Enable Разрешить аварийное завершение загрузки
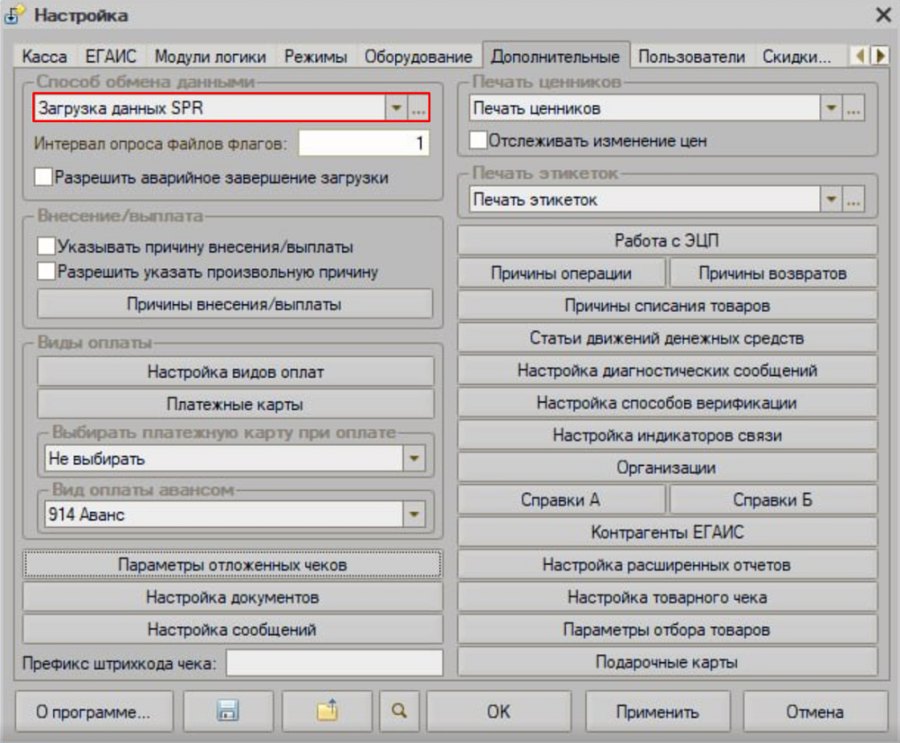The height and width of the screenshot is (743, 900). pyautogui.click(x=44, y=177)
